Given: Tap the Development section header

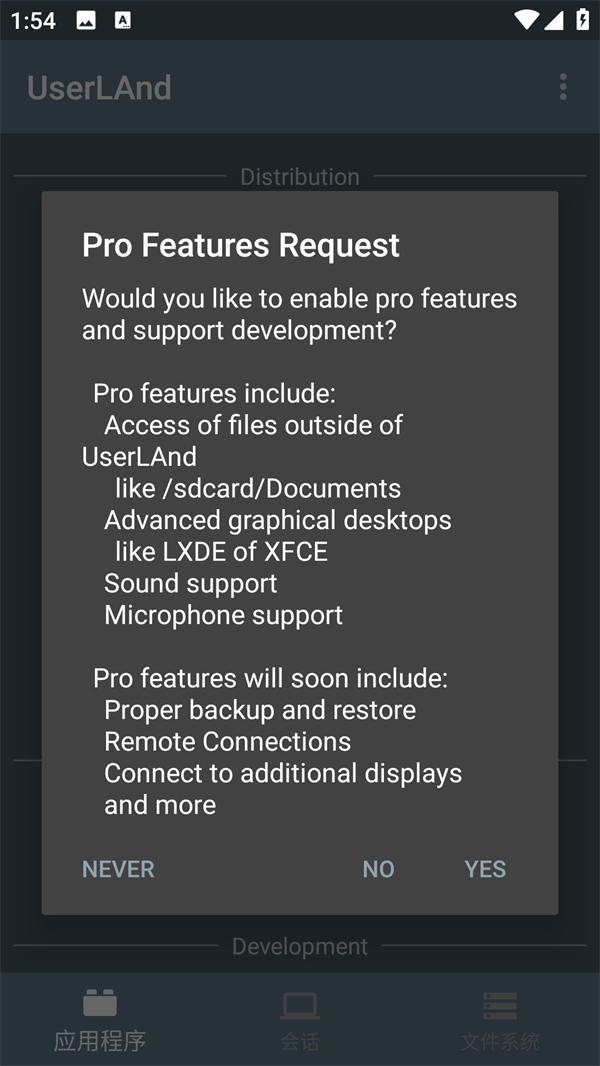Looking at the screenshot, I should click(x=300, y=946).
